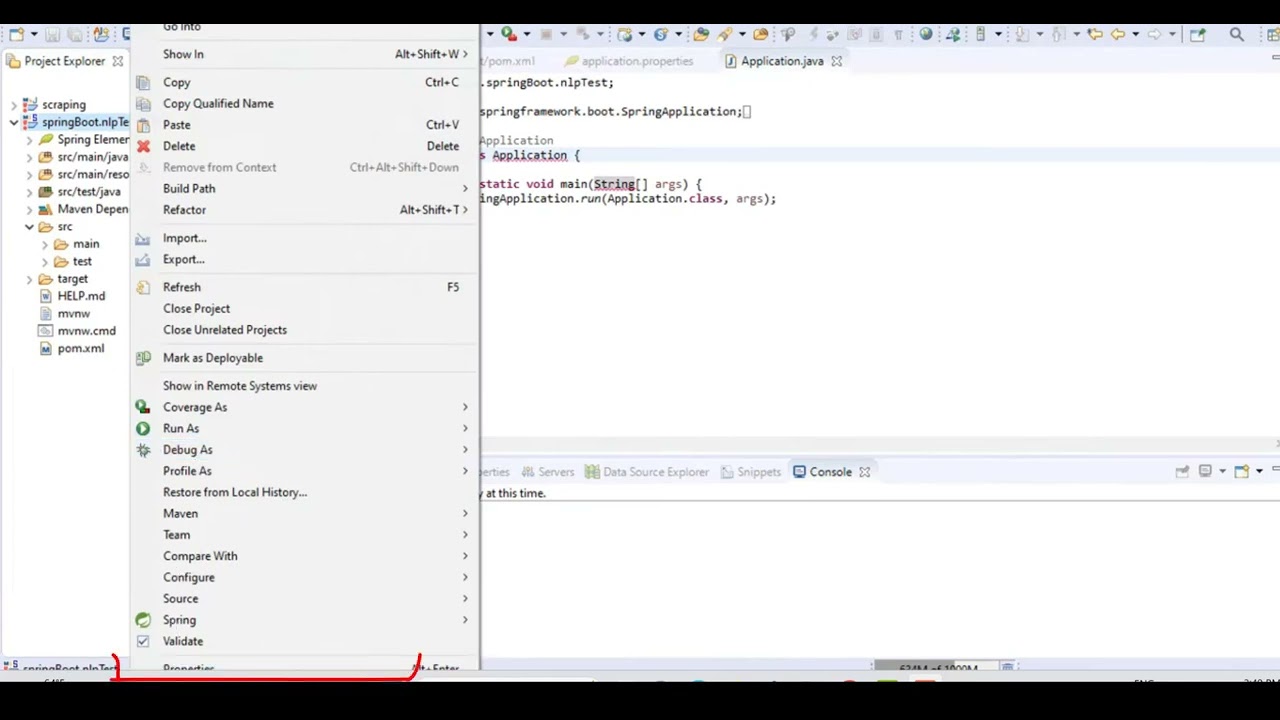Click the red Delete X icon
1280x720 pixels.
tap(143, 146)
